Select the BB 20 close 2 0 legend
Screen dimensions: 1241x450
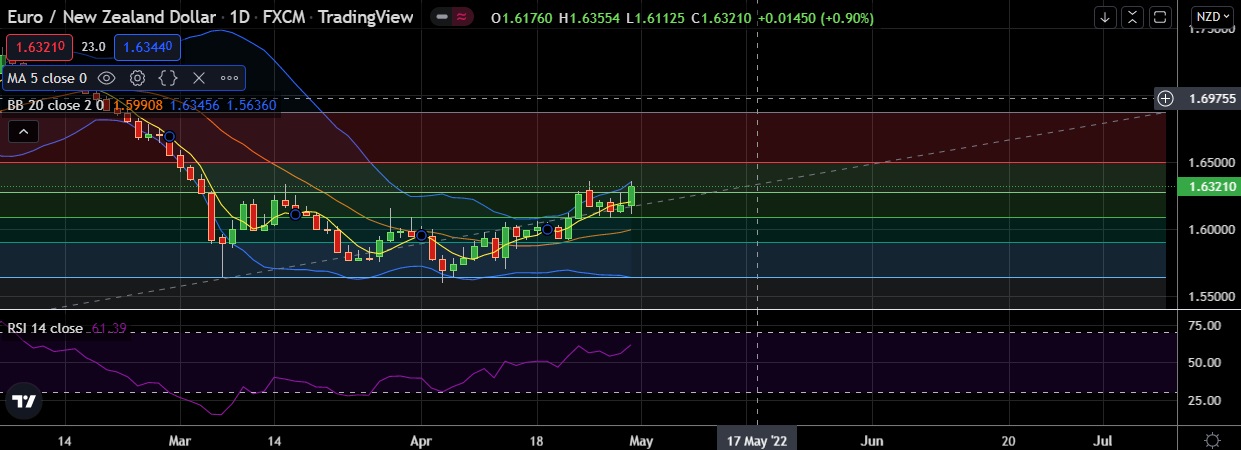point(57,104)
